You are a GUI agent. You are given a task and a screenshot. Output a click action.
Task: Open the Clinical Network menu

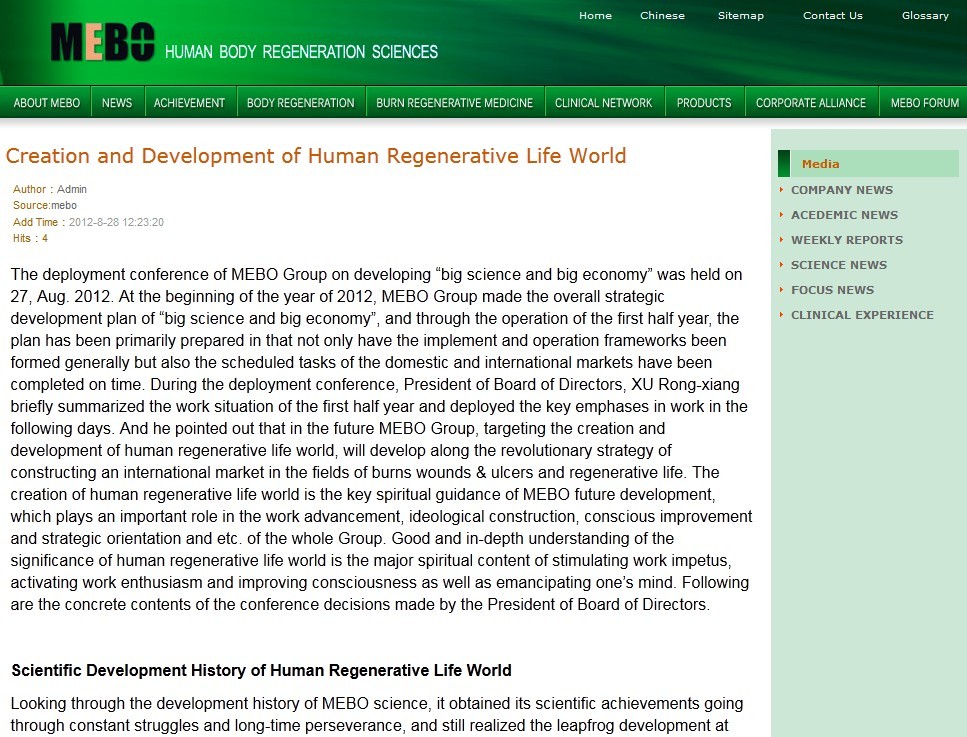coord(603,102)
